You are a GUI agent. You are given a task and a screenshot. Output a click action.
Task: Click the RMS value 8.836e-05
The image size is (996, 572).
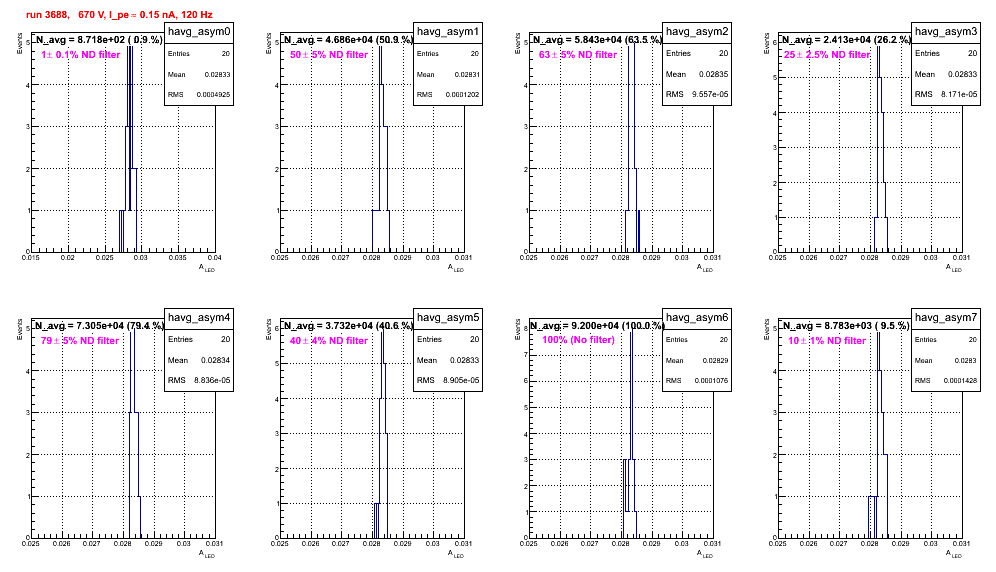212,380
